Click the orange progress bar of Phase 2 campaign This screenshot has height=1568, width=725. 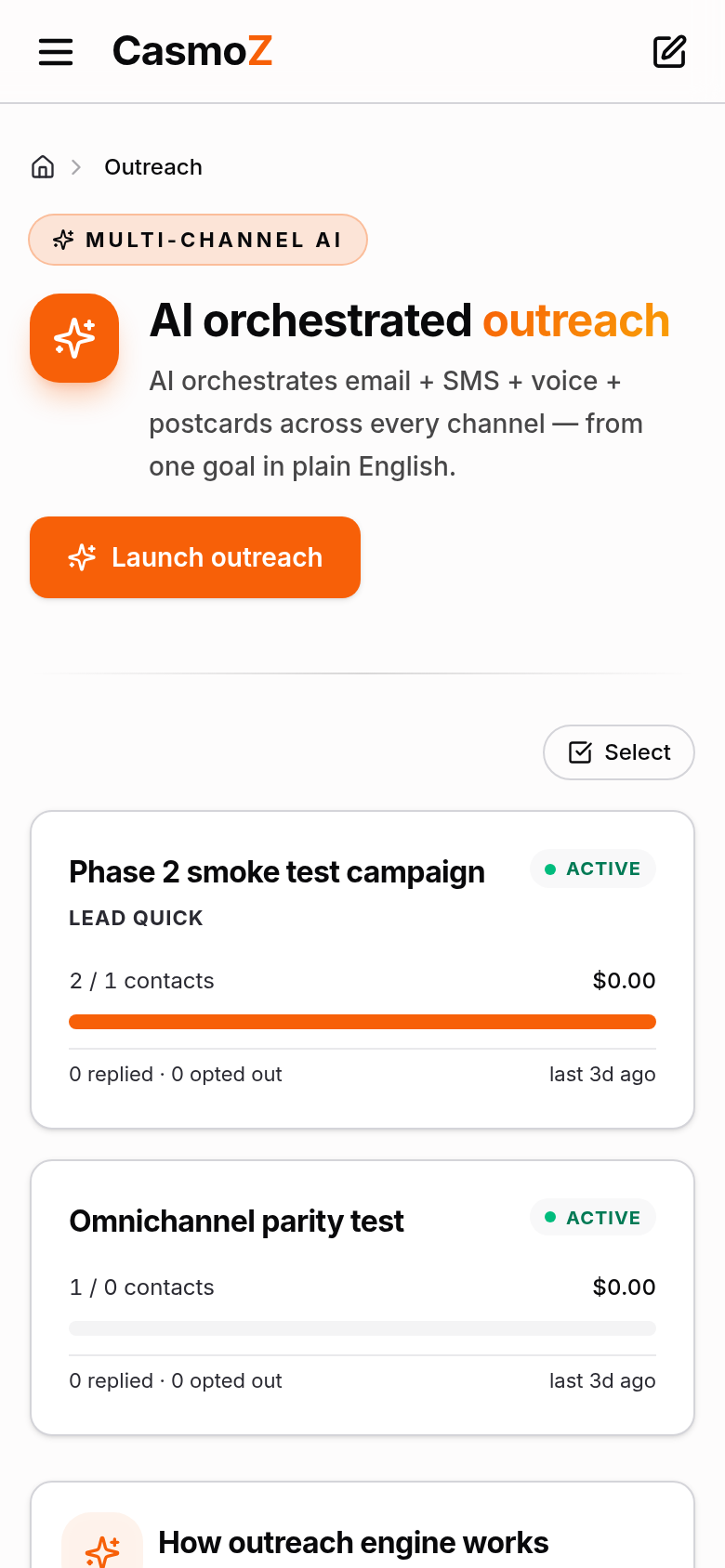pyautogui.click(x=362, y=1022)
